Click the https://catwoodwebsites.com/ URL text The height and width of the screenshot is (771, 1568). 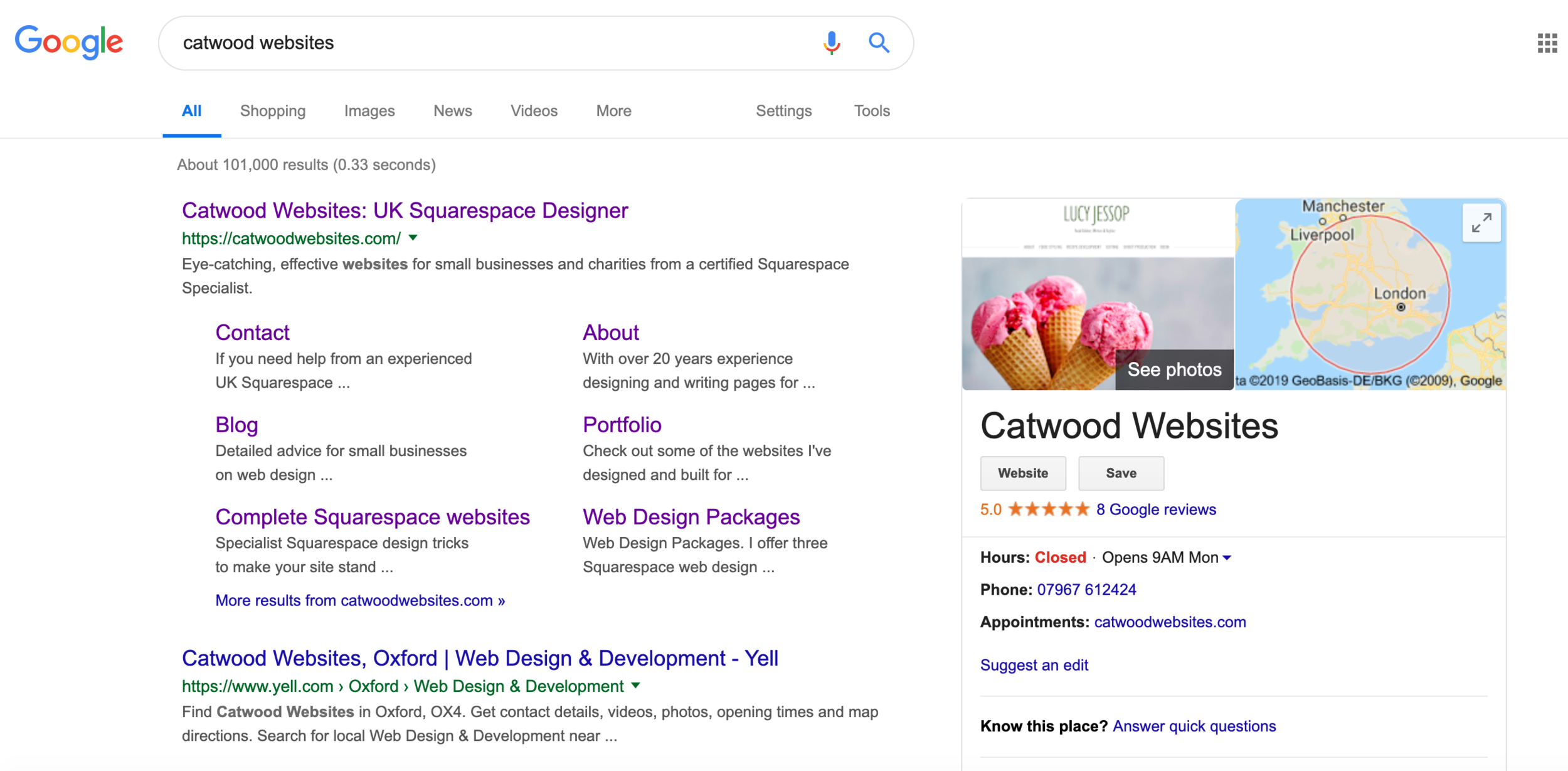tap(291, 238)
